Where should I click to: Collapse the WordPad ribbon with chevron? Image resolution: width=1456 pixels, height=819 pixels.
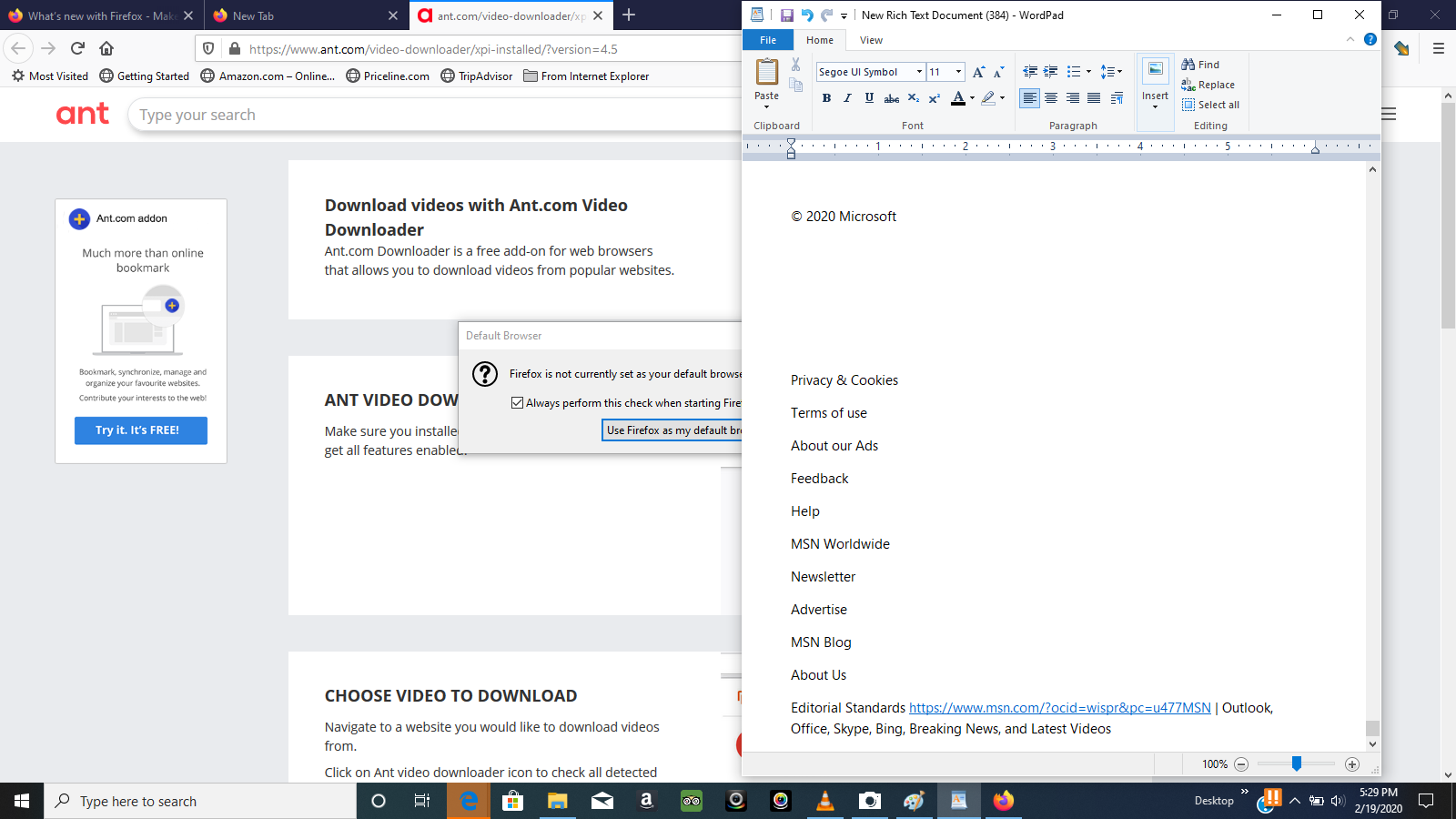pos(1350,40)
